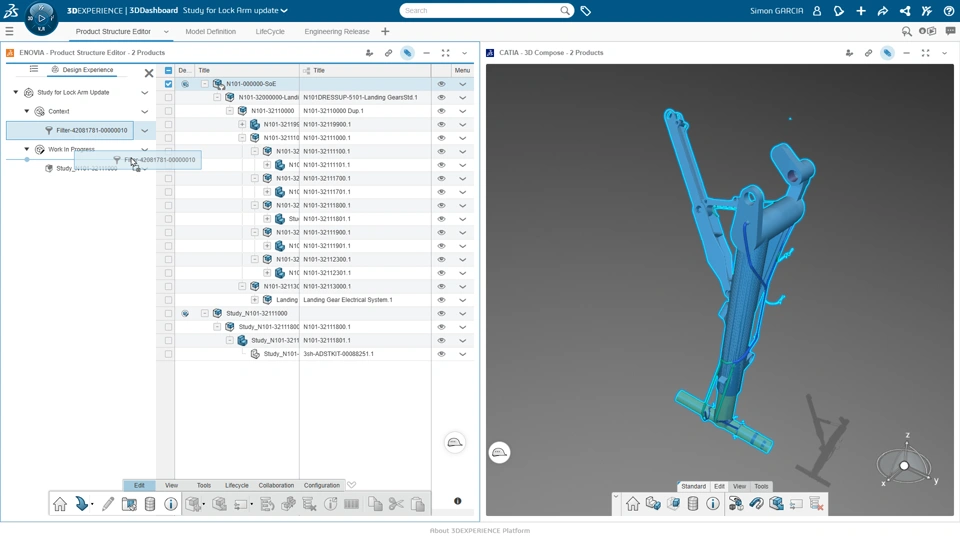Expand the CATIA toolbar collapse chevron
The image size is (960, 540).
pos(616,496)
